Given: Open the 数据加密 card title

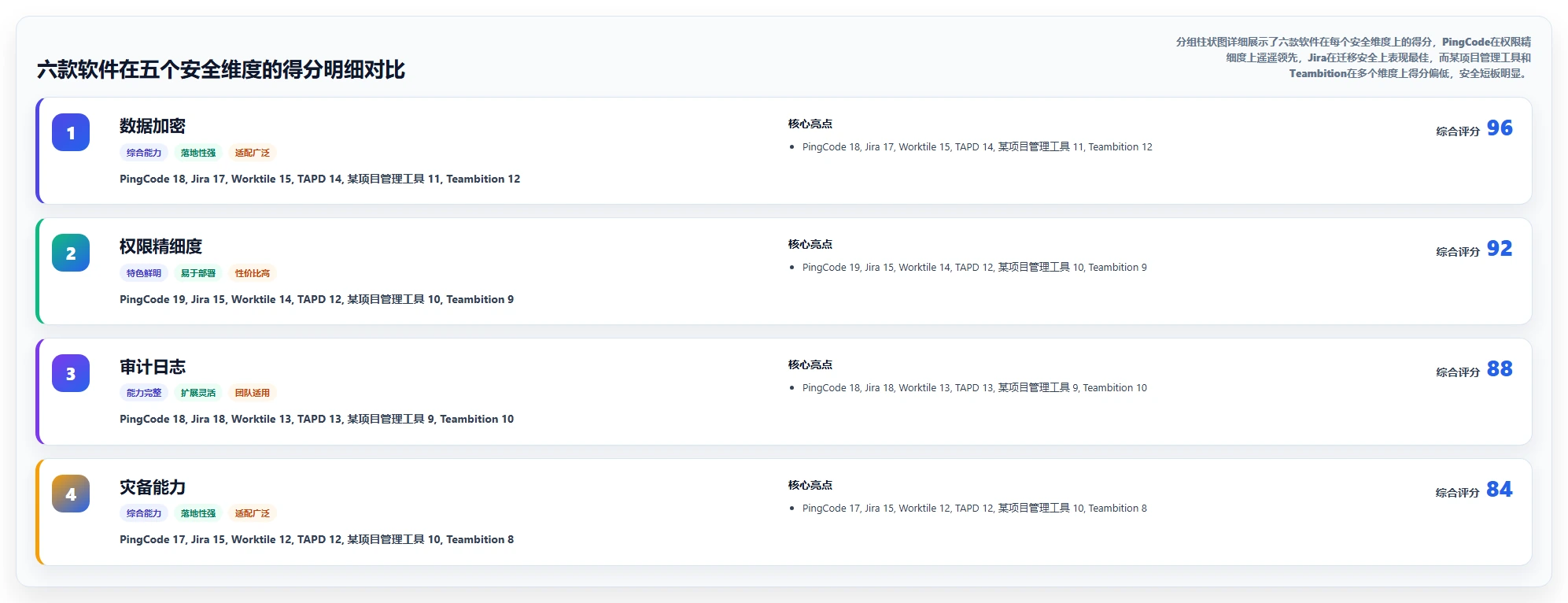Looking at the screenshot, I should coord(153,126).
